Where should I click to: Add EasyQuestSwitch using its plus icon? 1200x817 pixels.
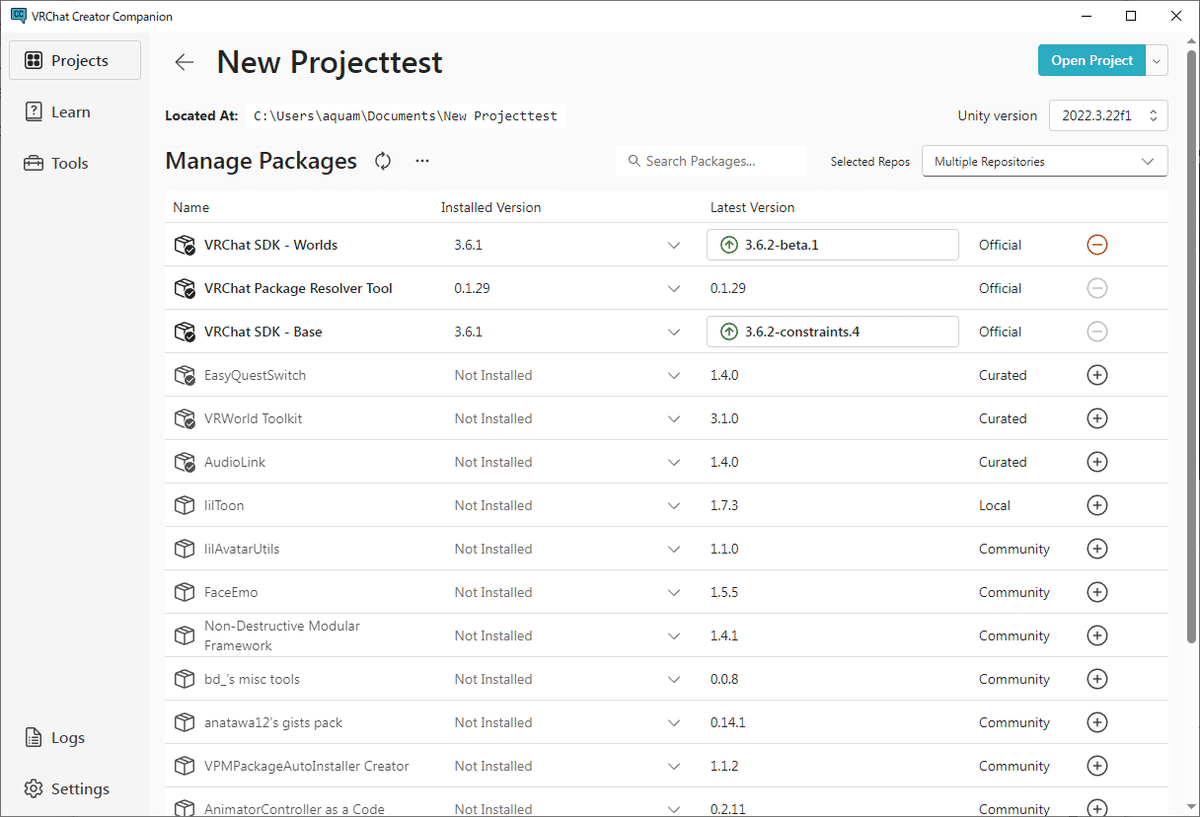point(1097,375)
